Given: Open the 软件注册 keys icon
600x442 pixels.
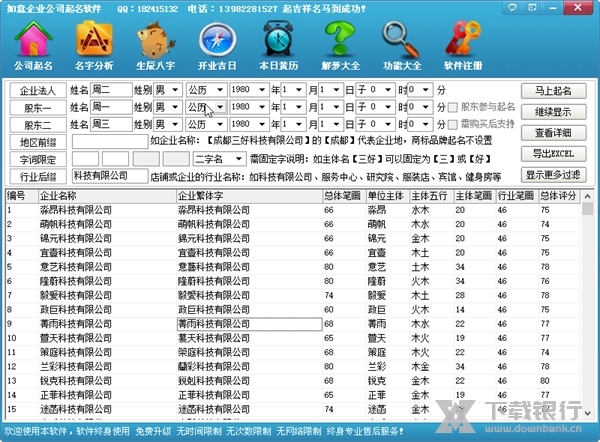Looking at the screenshot, I should tap(463, 45).
